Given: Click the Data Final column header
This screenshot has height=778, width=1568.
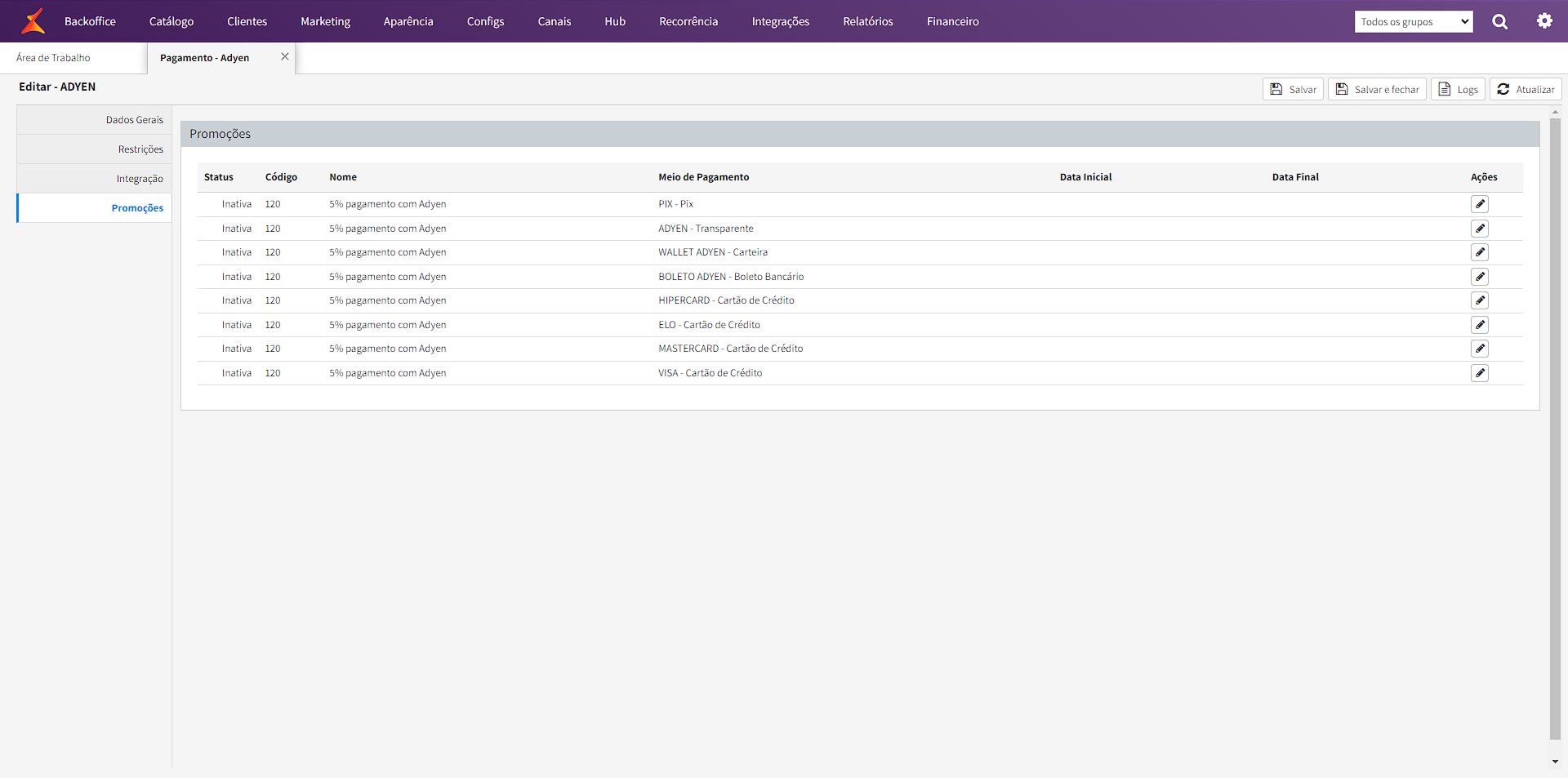Looking at the screenshot, I should pos(1295,177).
